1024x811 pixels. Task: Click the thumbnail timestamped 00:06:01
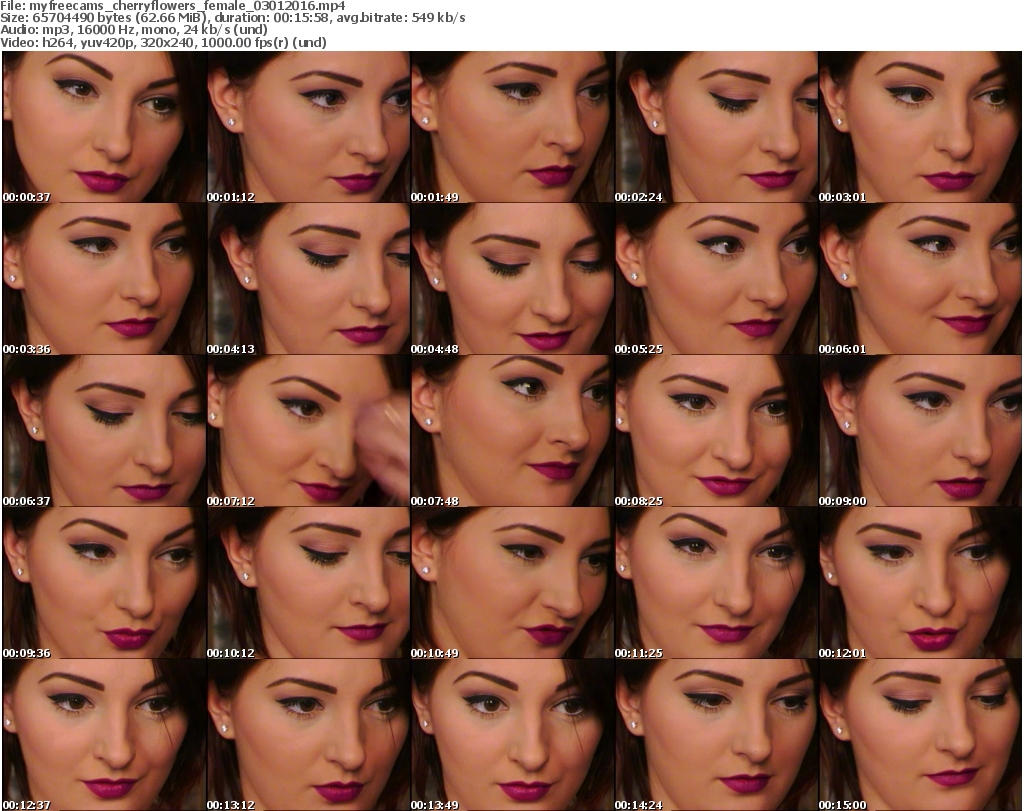click(920, 279)
